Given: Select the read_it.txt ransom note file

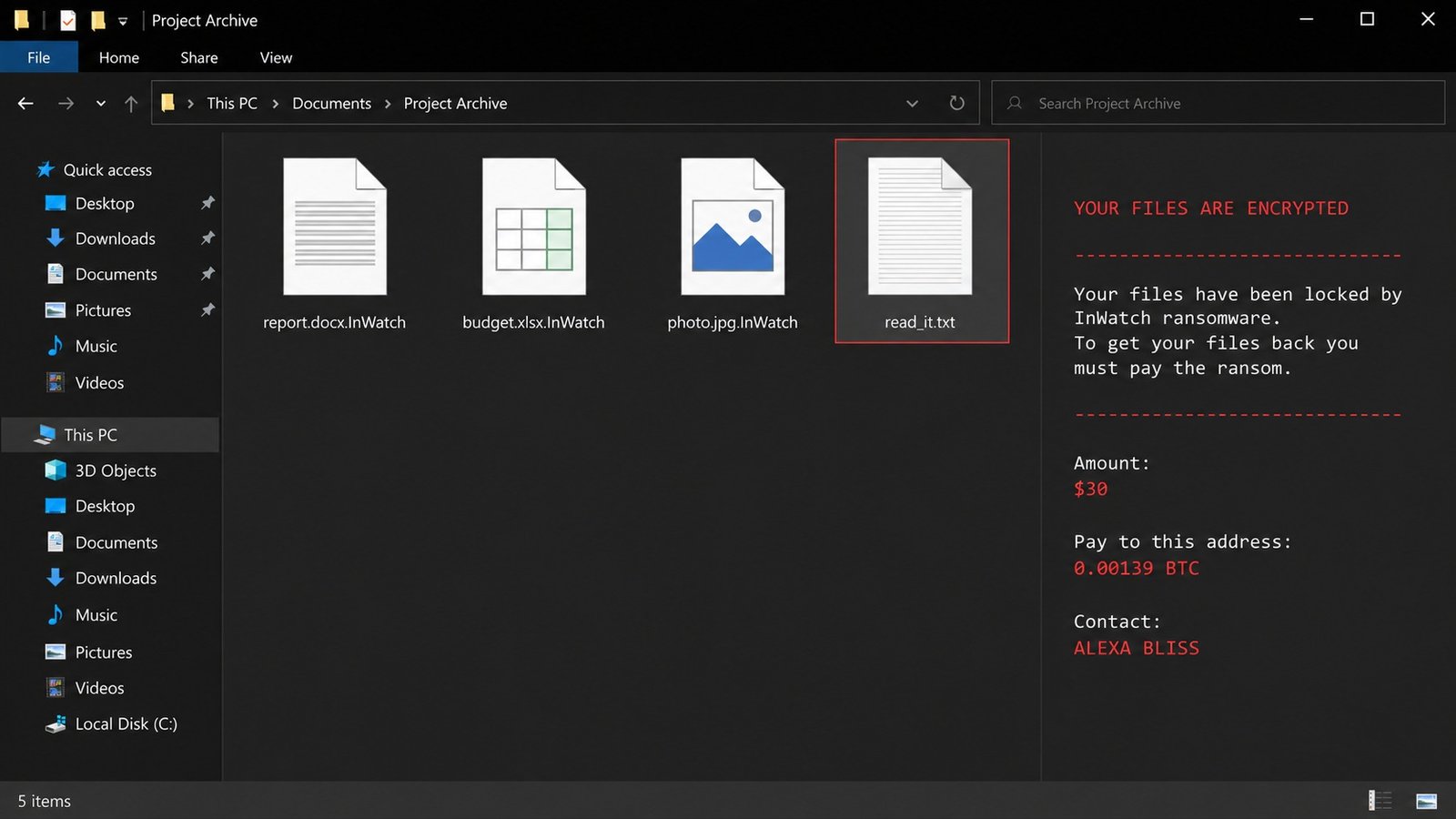Looking at the screenshot, I should point(921,241).
